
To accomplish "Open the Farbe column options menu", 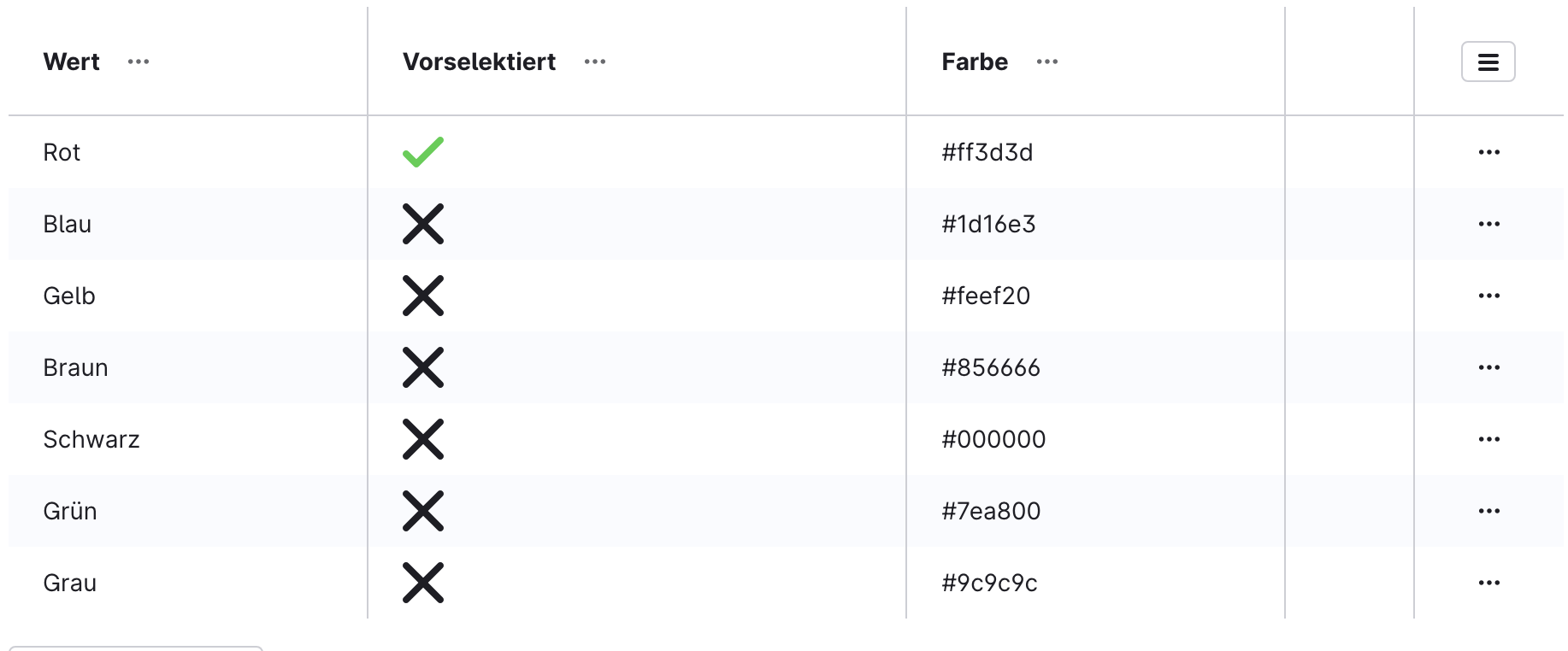I will coord(1047,62).
